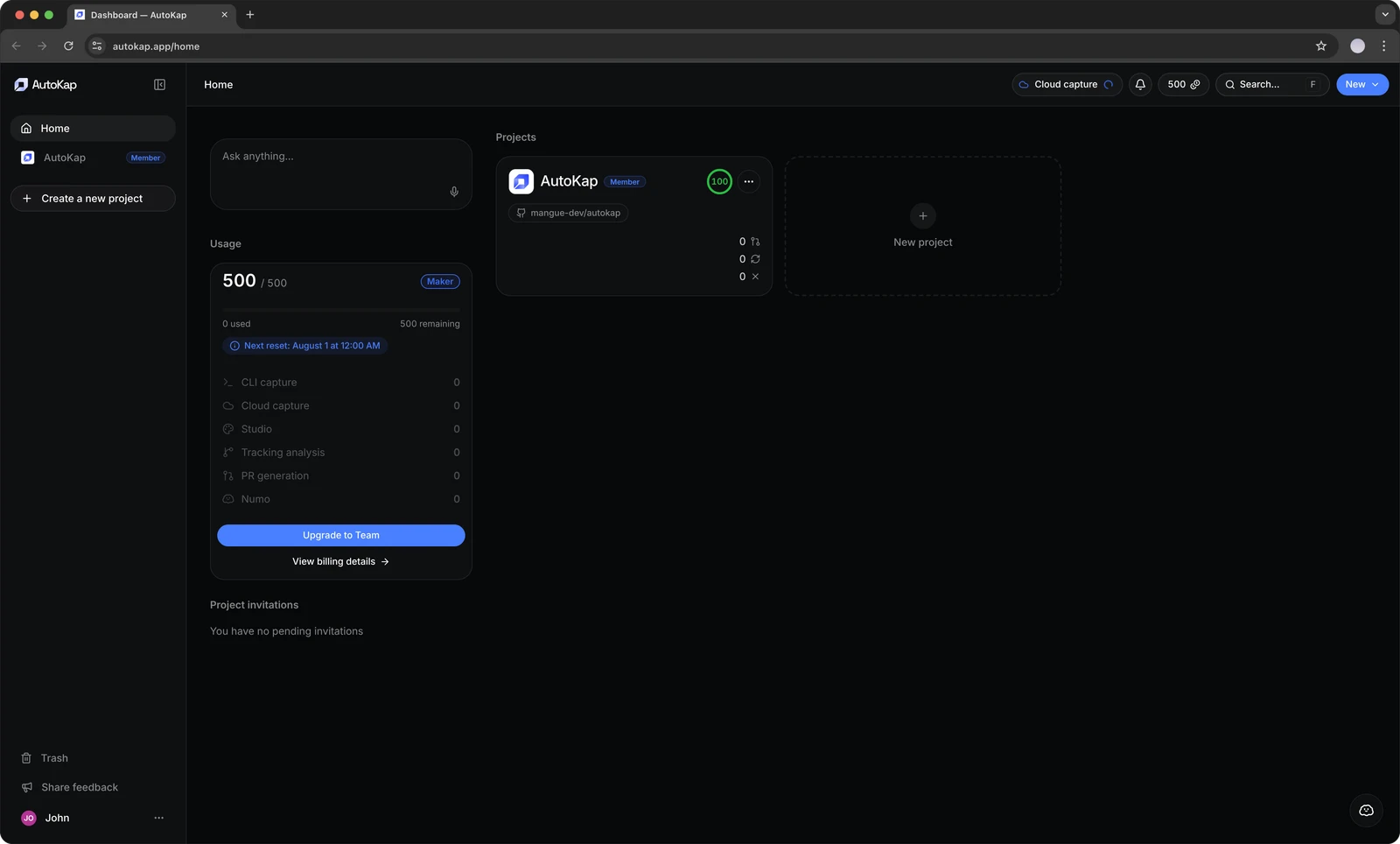Click the Numo usage row
This screenshot has height=844, width=1400.
click(x=341, y=499)
